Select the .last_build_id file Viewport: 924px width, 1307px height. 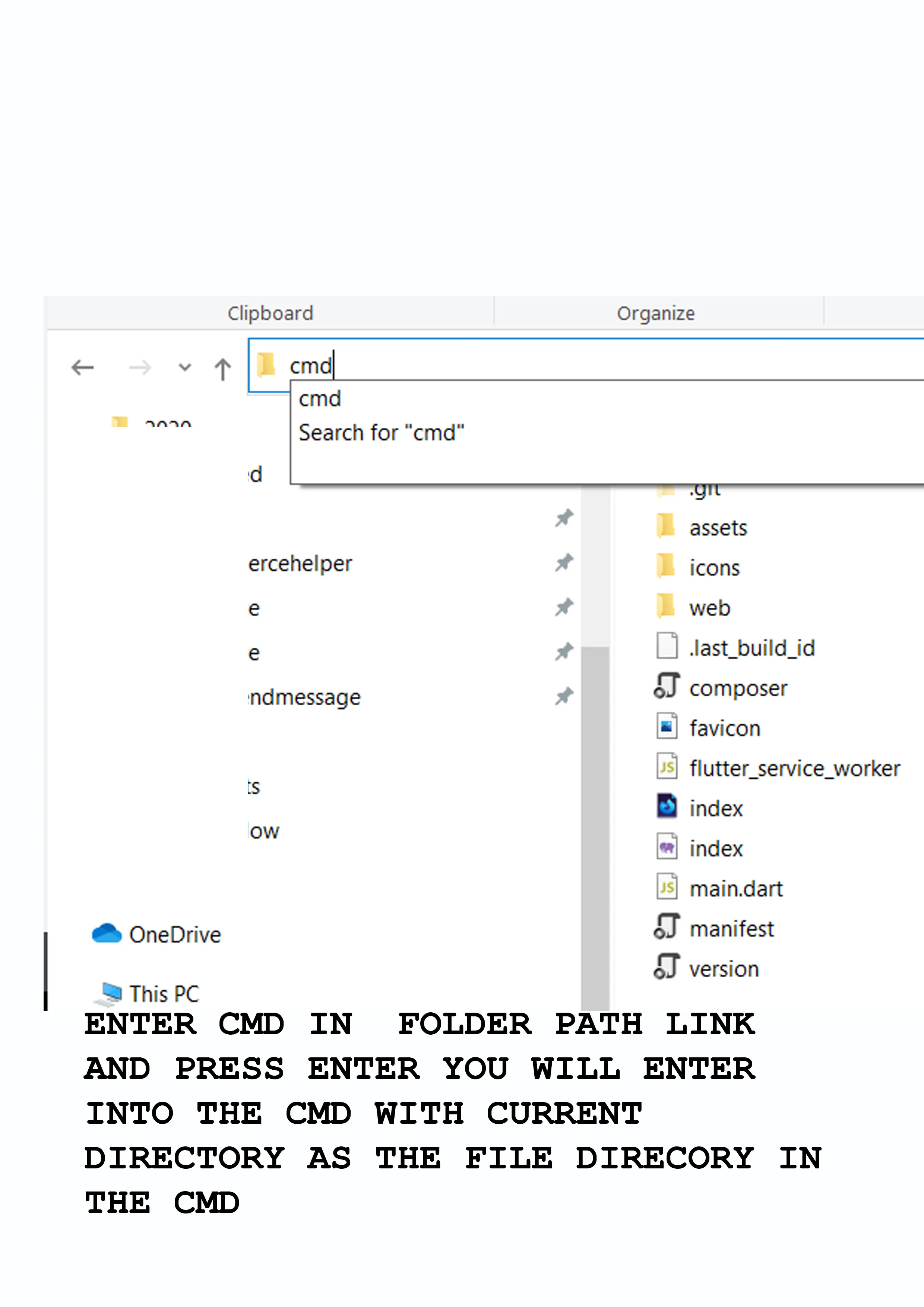coord(751,648)
